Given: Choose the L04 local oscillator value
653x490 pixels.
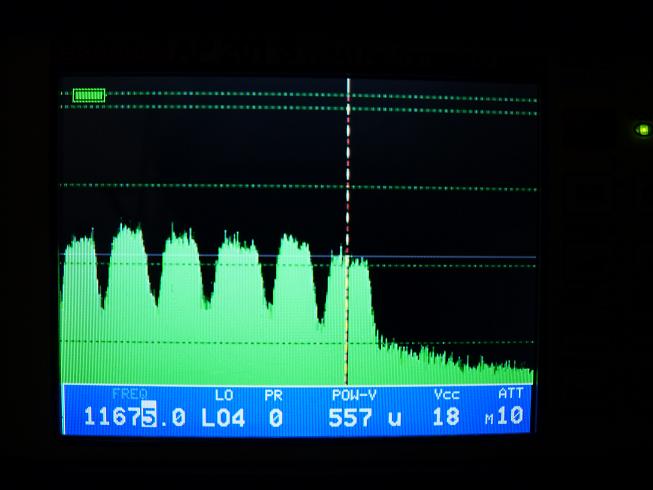Looking at the screenshot, I should [x=223, y=417].
